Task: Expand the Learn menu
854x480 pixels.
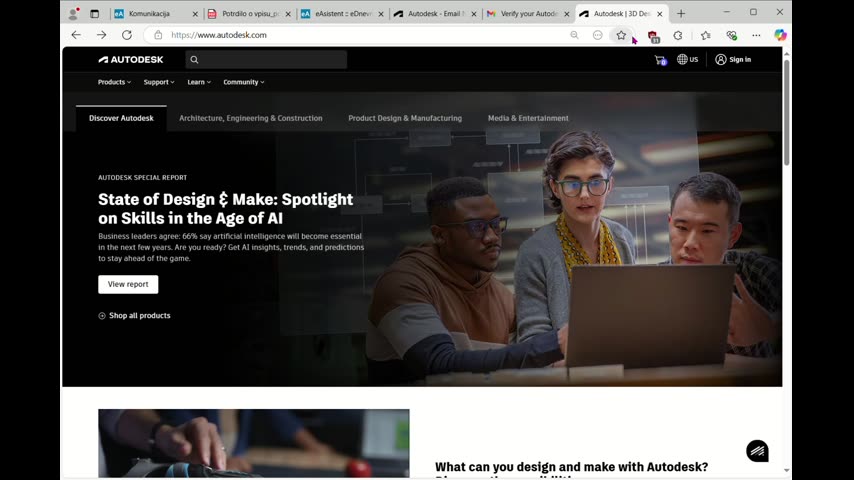Action: 199,82
